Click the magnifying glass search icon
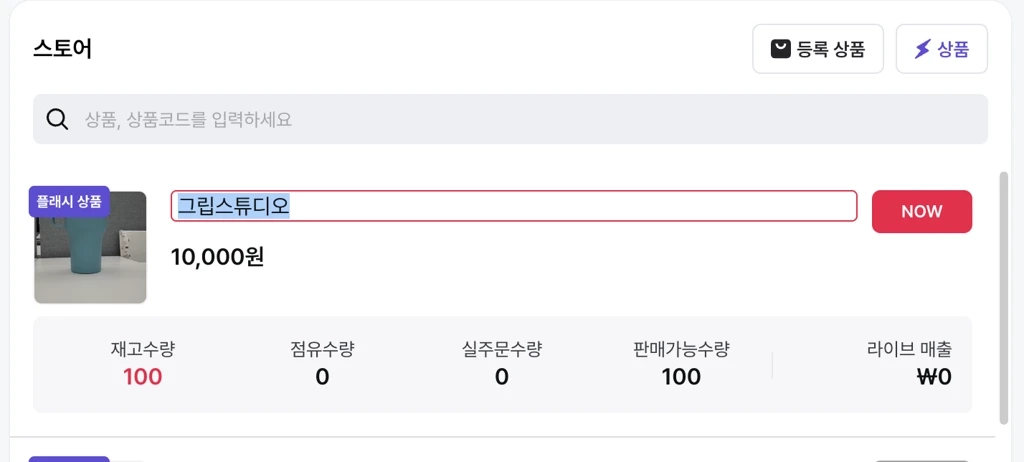This screenshot has width=1024, height=462. pyautogui.click(x=58, y=120)
